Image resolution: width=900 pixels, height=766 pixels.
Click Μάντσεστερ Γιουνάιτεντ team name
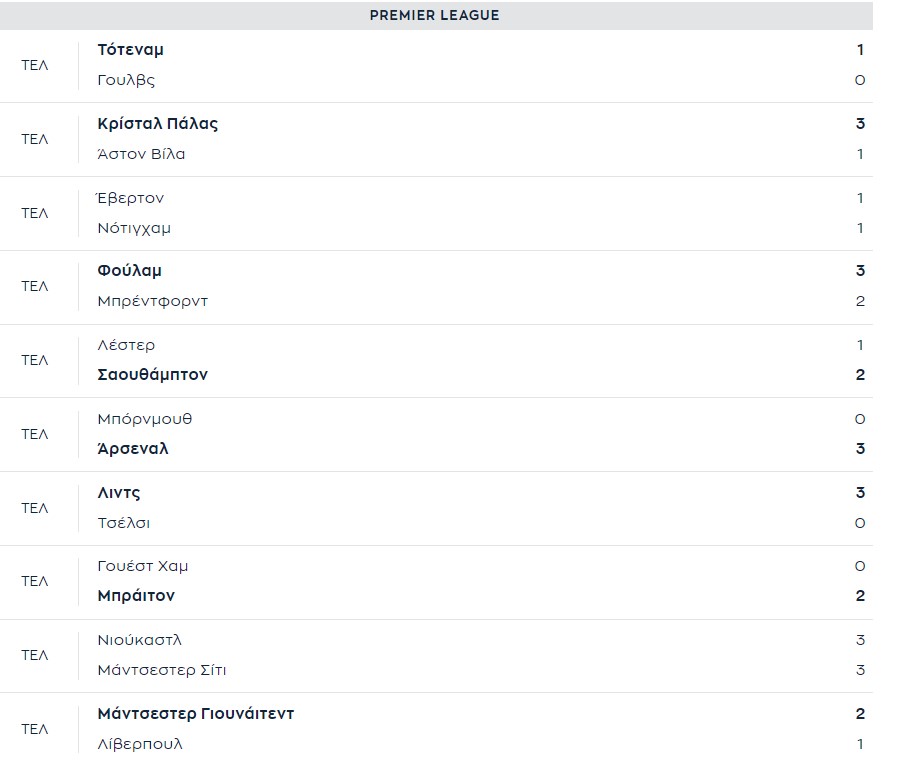196,714
